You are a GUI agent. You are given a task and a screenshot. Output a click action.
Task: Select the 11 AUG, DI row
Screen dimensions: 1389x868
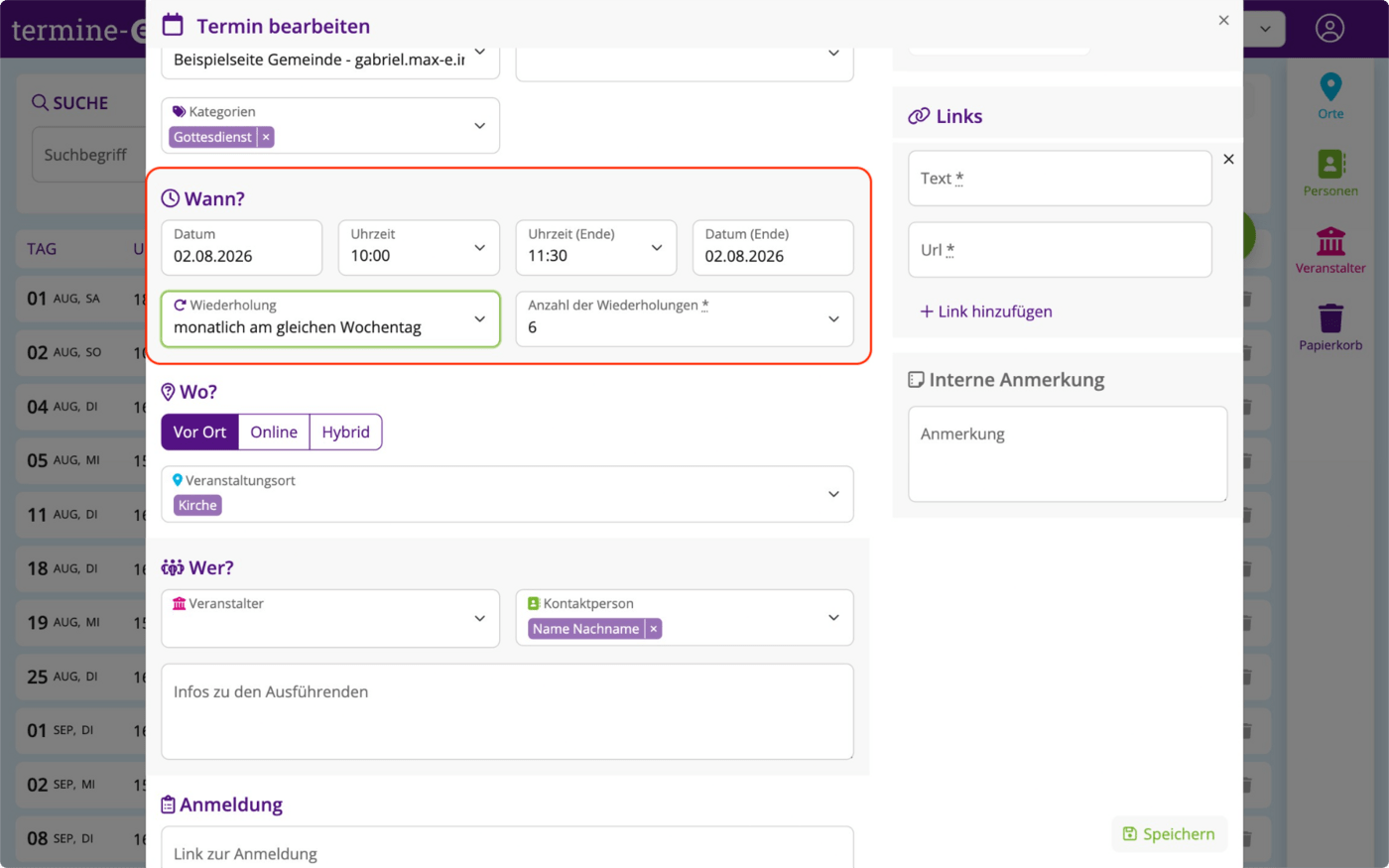[81, 515]
